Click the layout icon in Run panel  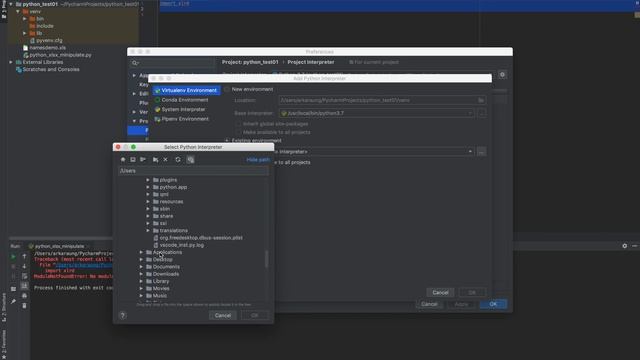(x=13, y=289)
